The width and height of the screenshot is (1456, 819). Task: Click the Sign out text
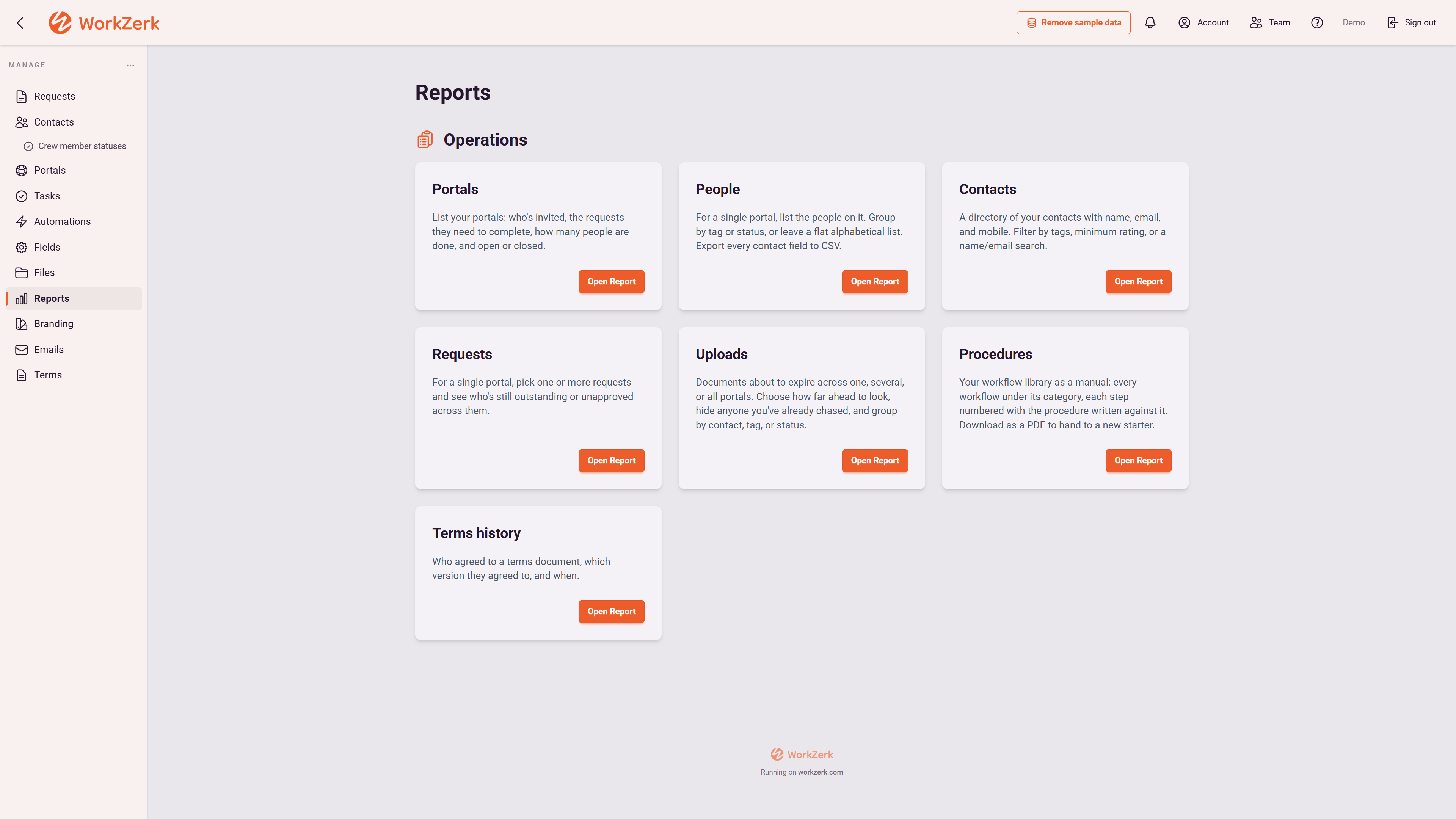(x=1420, y=23)
